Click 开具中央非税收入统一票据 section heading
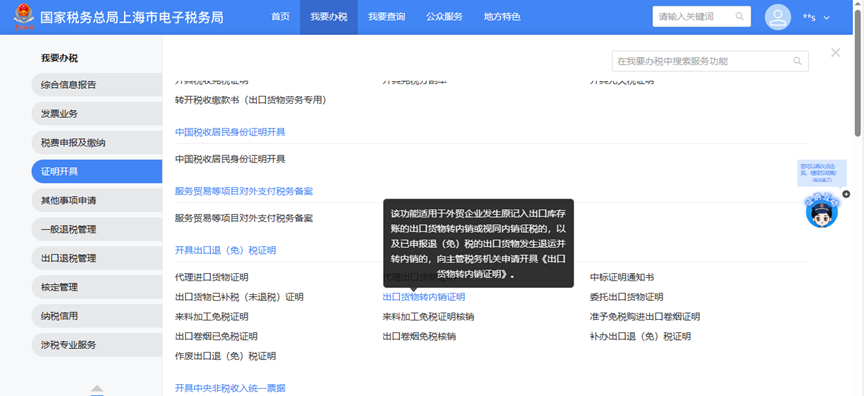Screen dimensions: 864x396 click(230, 388)
